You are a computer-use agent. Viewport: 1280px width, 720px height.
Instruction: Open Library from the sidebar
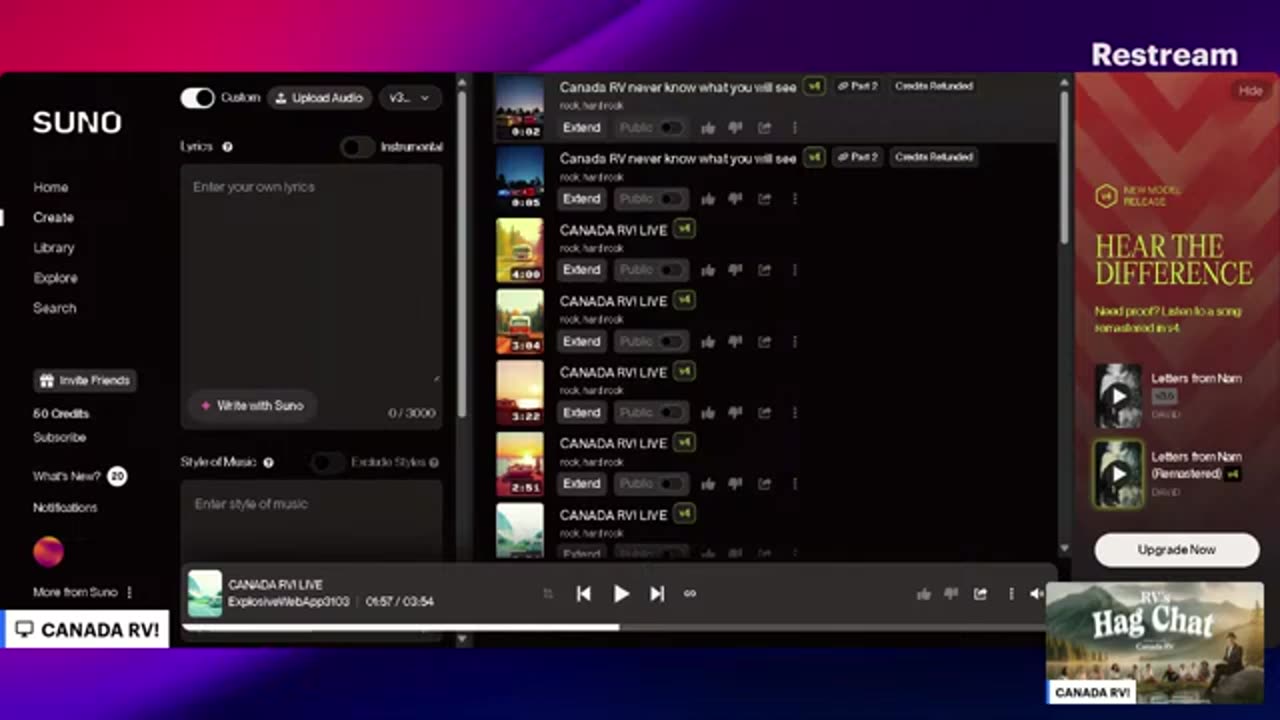click(x=54, y=247)
